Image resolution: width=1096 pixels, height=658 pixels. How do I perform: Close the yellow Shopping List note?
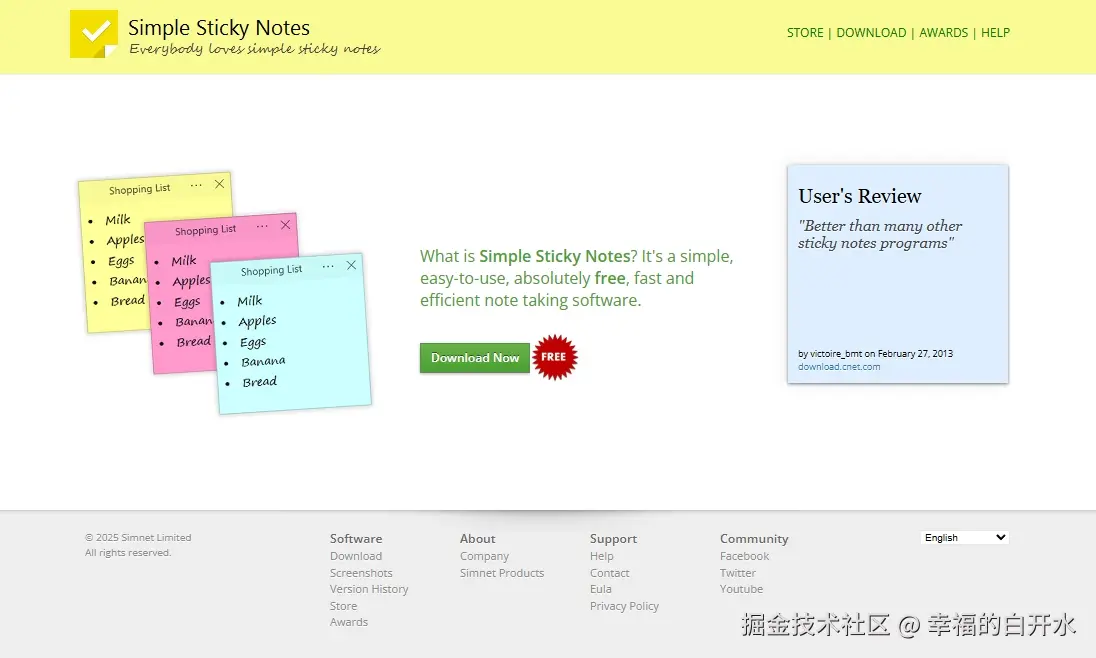[219, 184]
